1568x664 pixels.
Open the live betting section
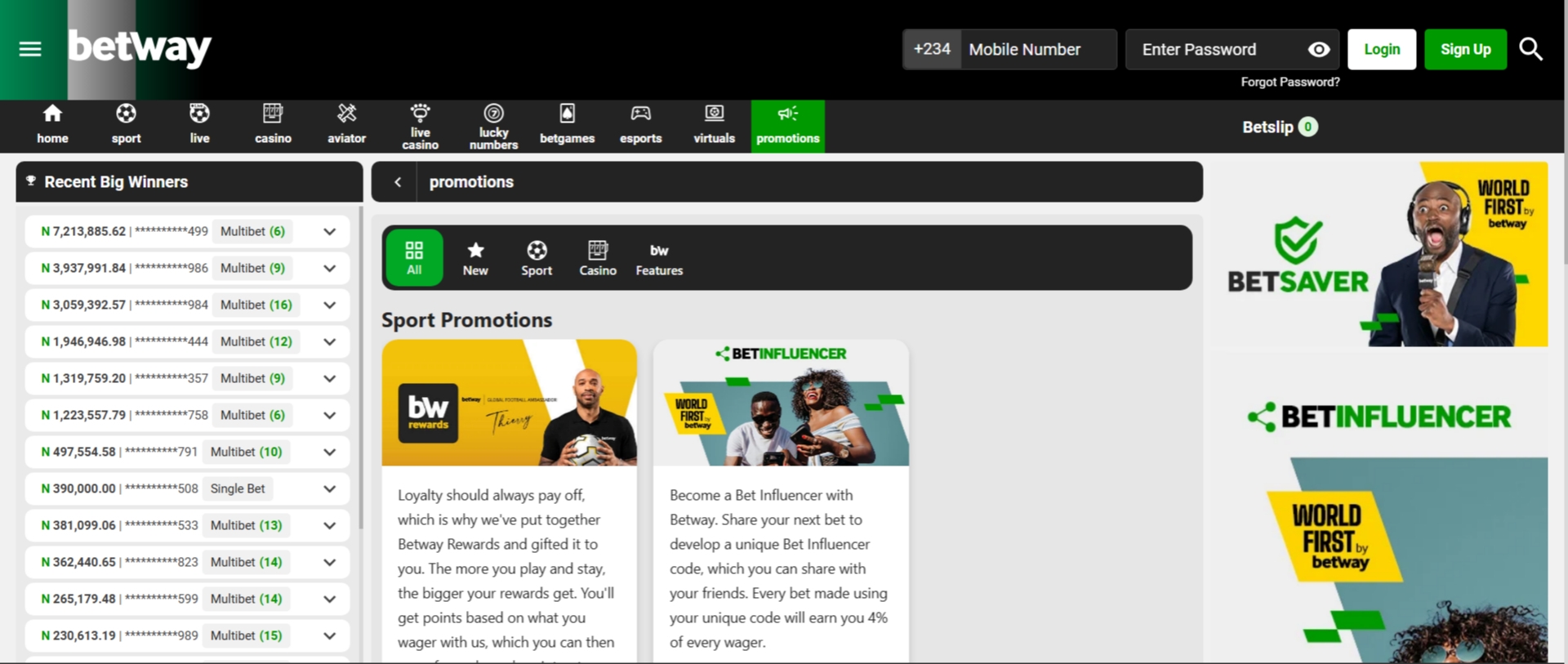coord(199,126)
